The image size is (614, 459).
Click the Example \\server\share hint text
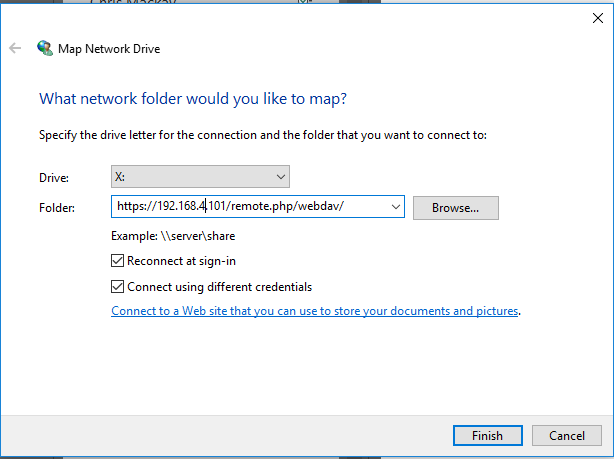(173, 236)
